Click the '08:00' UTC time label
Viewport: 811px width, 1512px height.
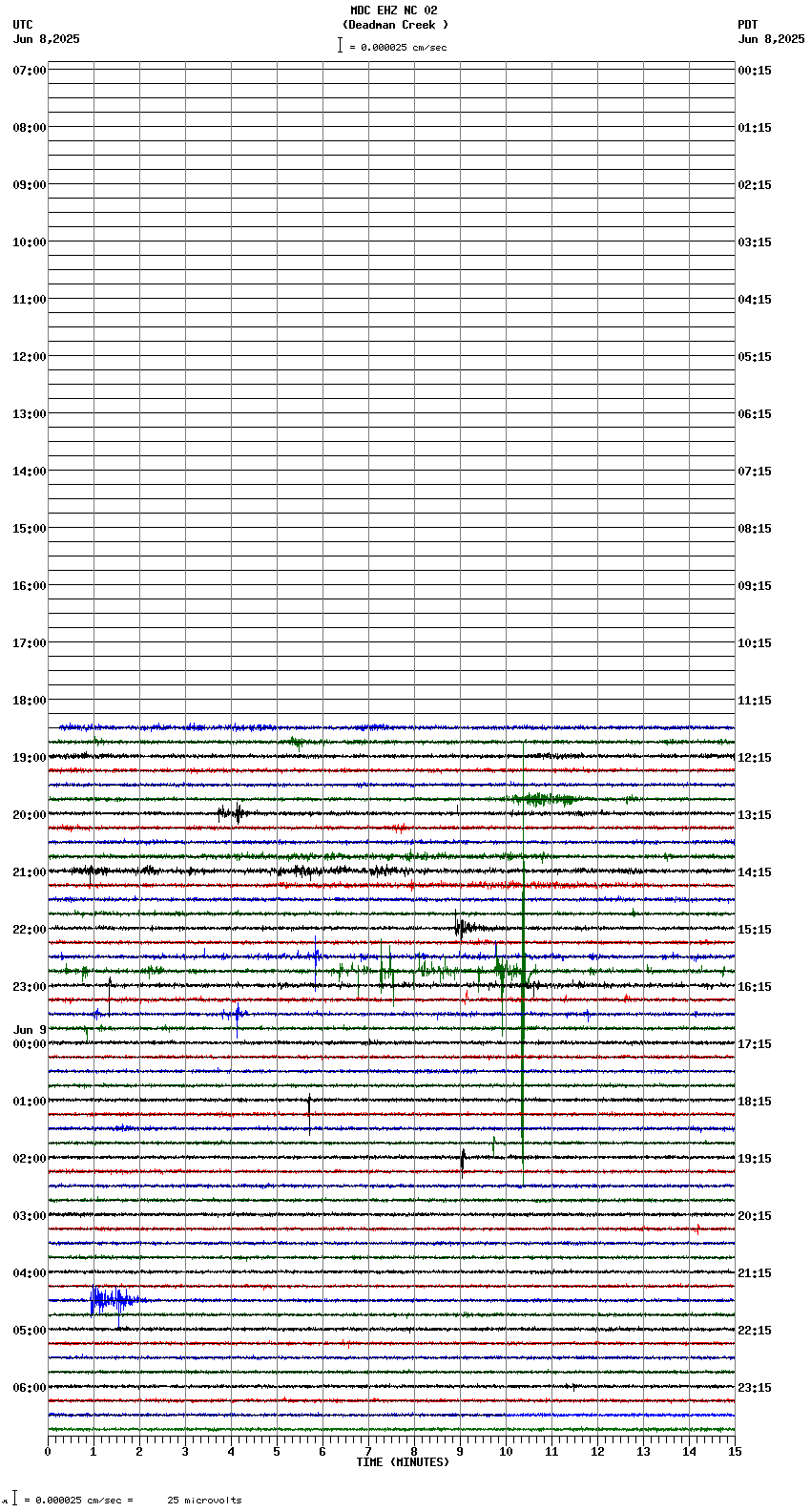30,128
